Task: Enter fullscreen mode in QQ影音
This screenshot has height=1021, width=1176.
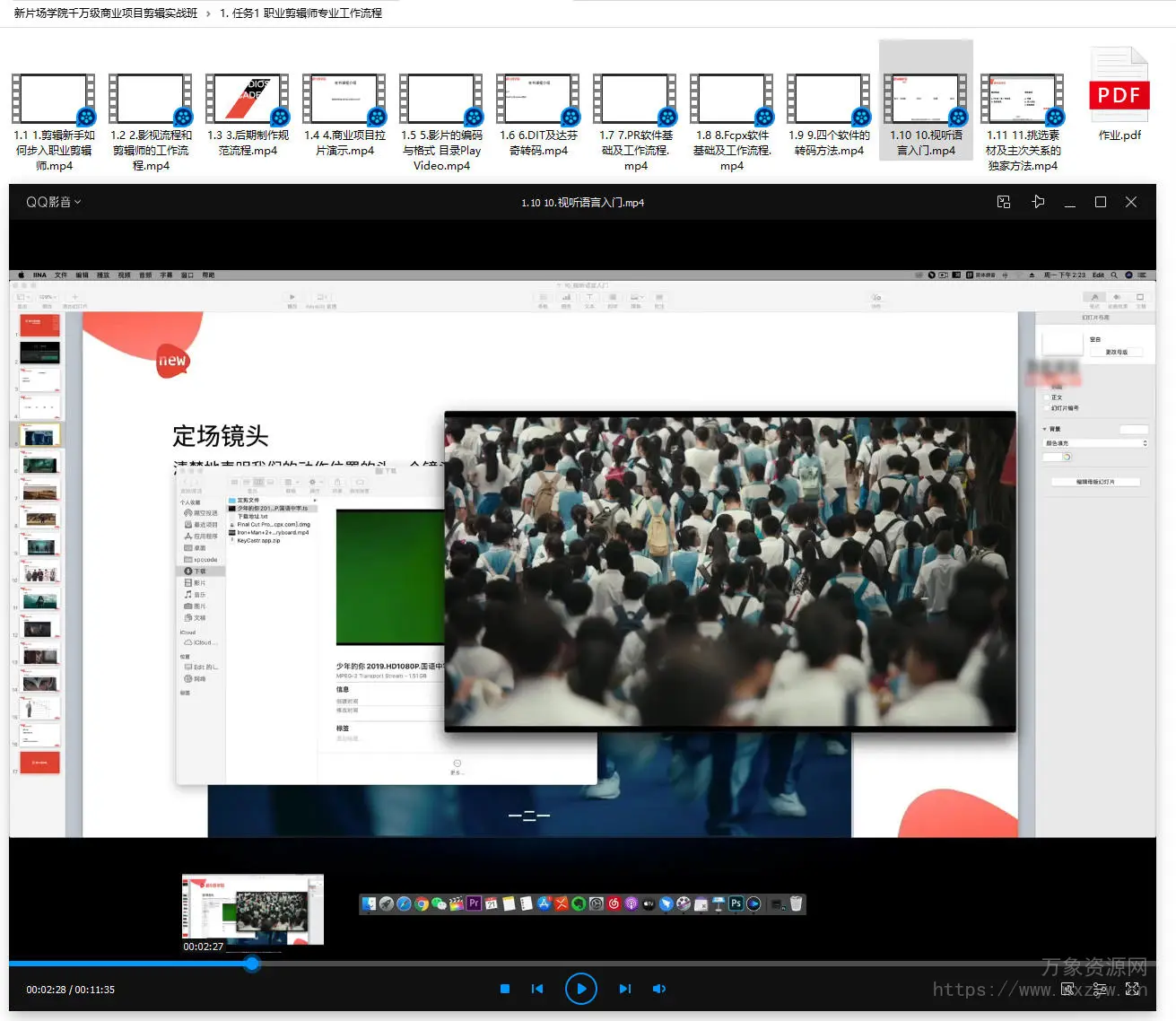Action: (1133, 989)
